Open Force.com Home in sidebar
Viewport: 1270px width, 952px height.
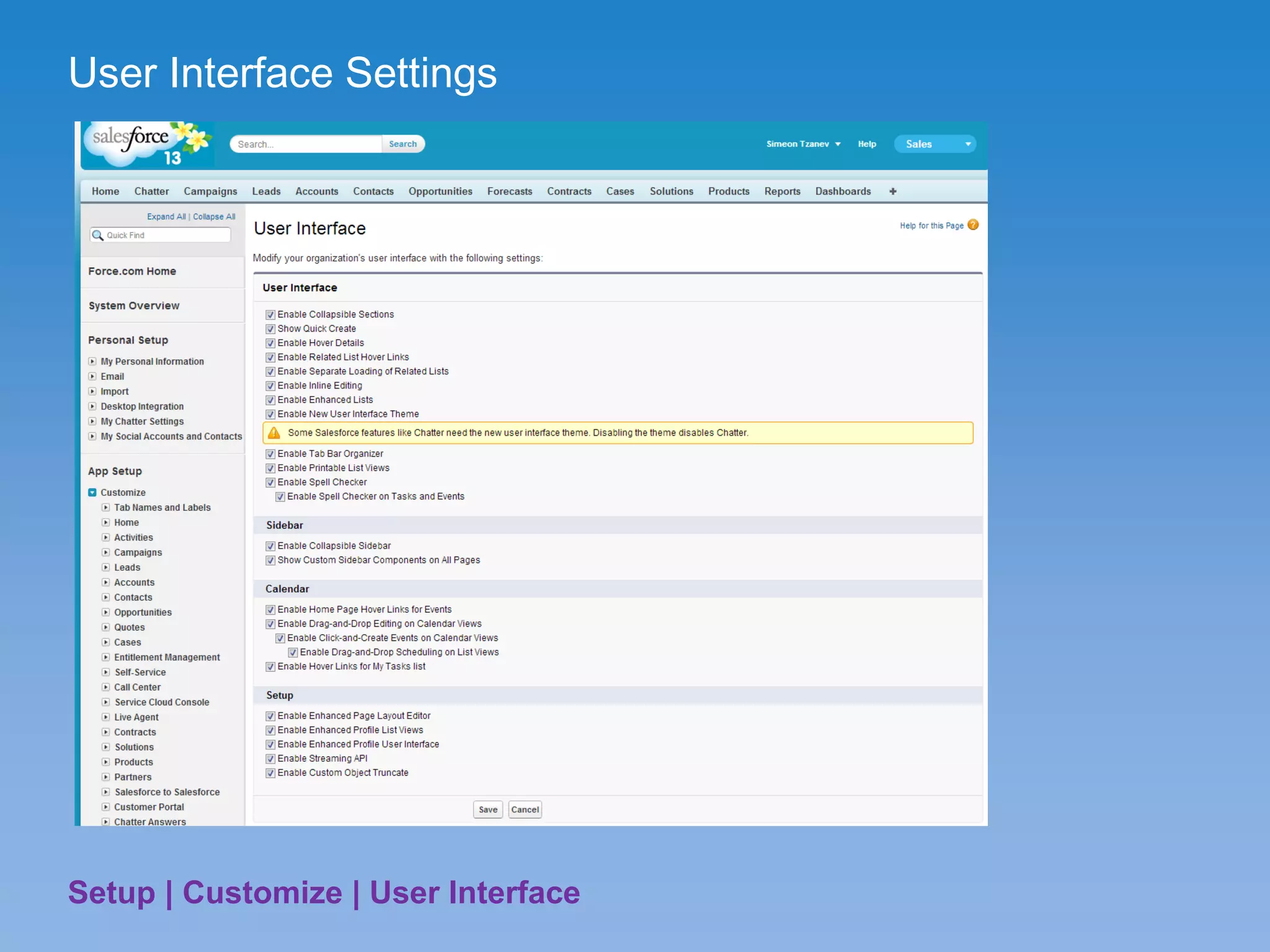[x=132, y=271]
